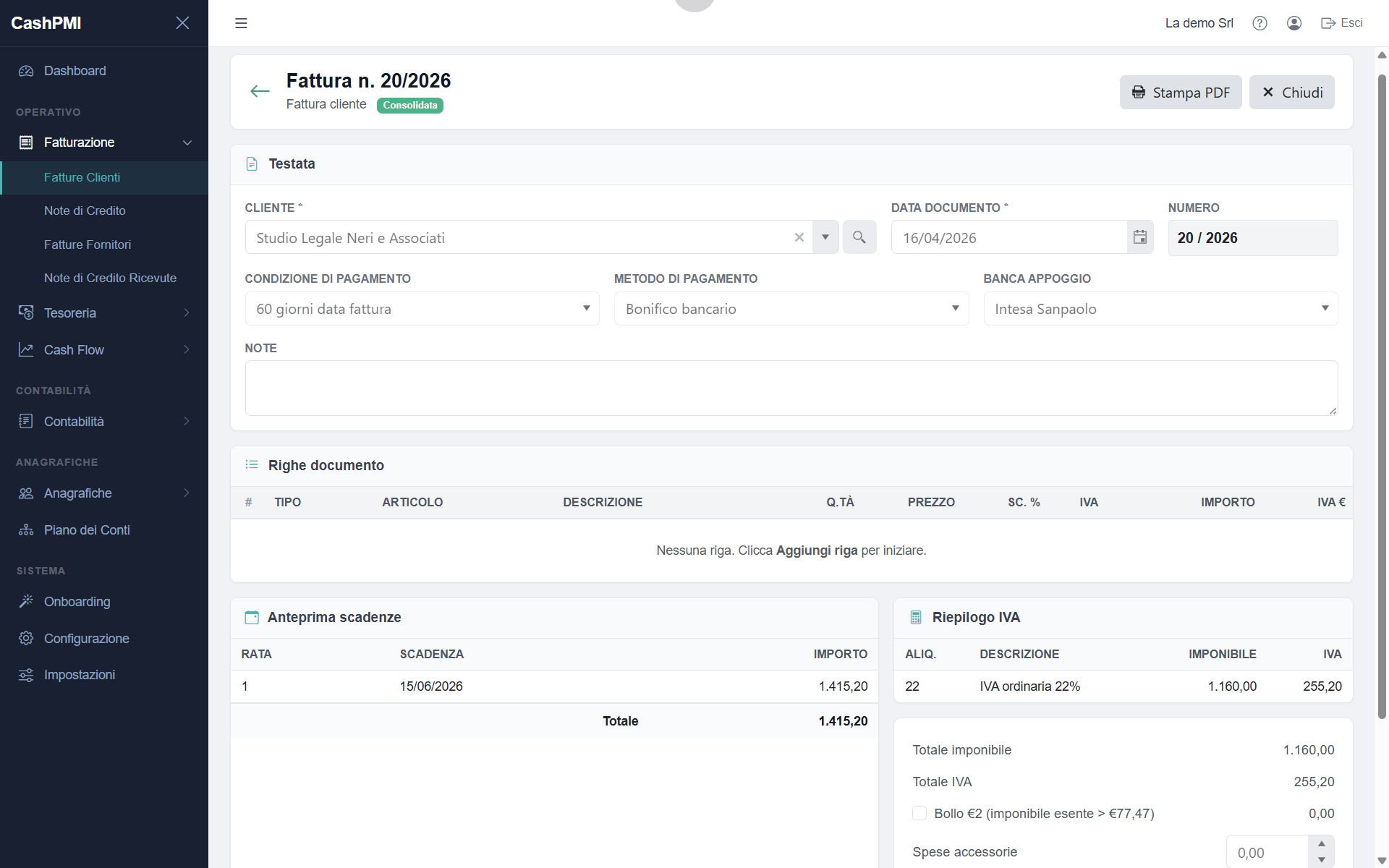Click the Esci logout link
The width and height of the screenshot is (1389, 868).
1342,23
